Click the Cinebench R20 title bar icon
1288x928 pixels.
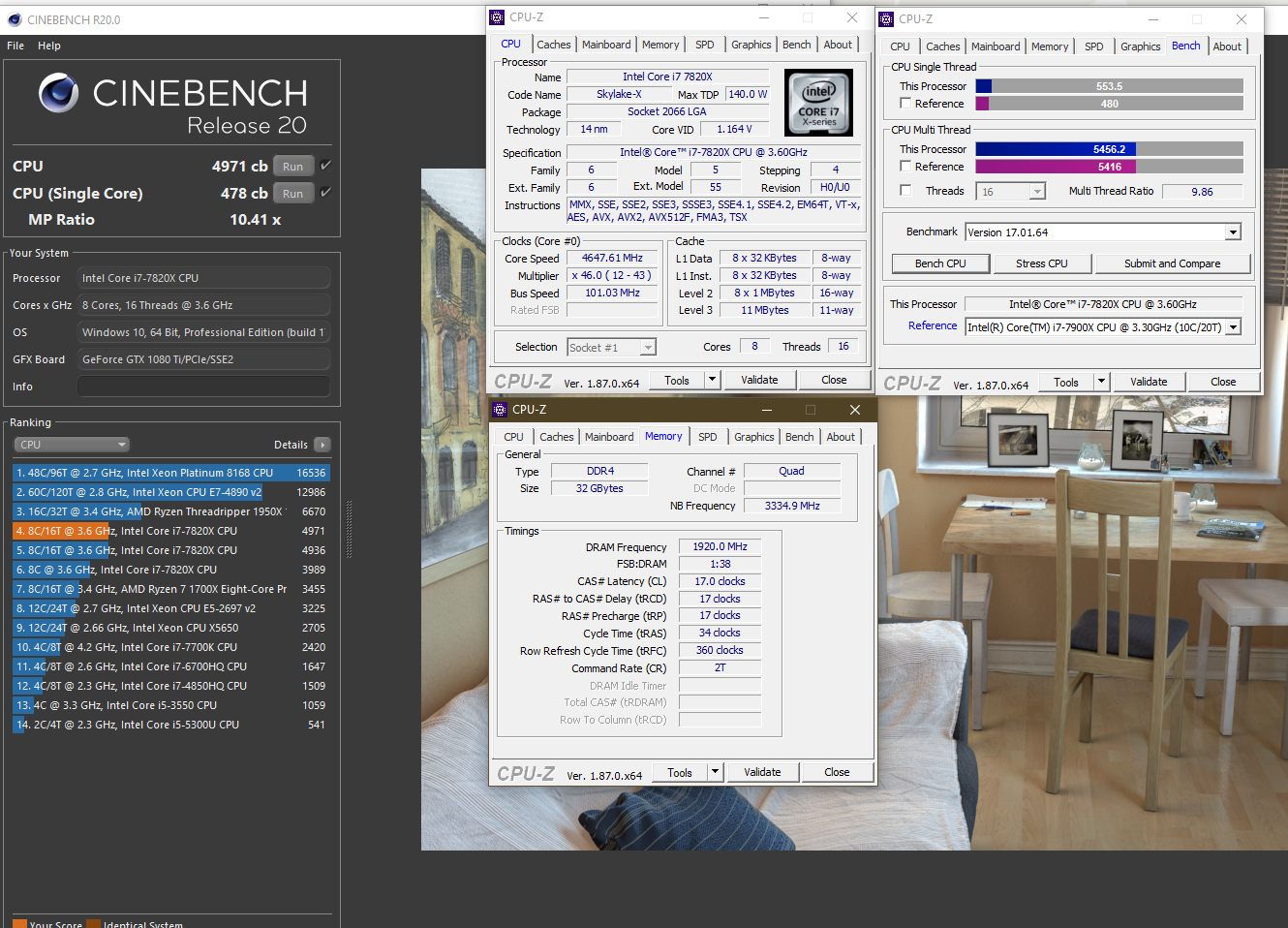pyautogui.click(x=14, y=19)
